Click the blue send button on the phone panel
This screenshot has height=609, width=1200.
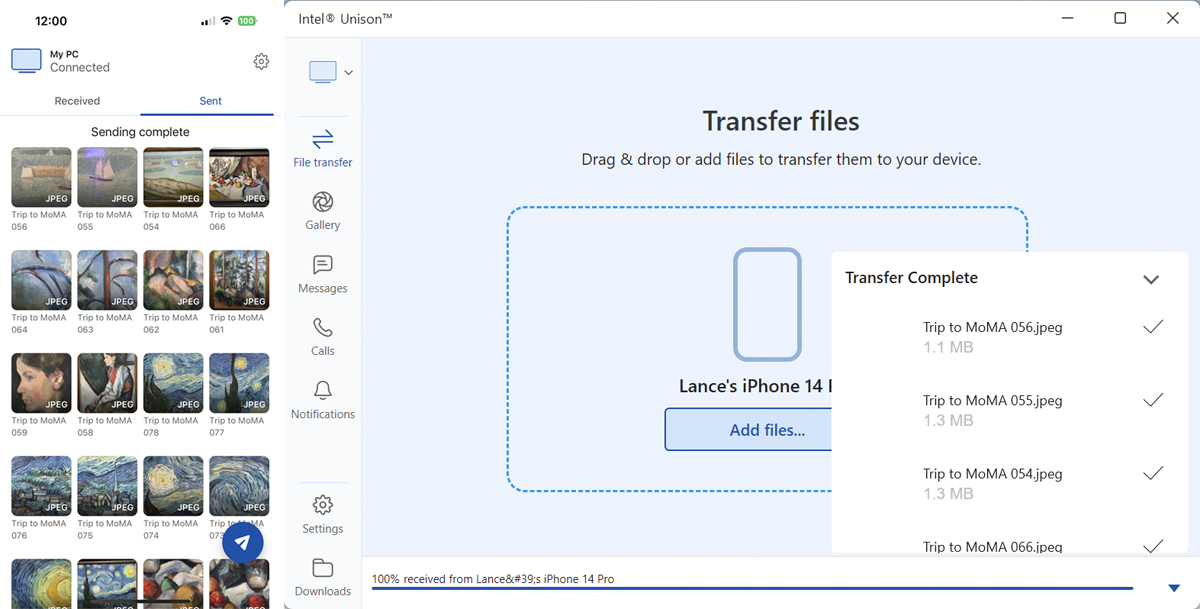pyautogui.click(x=242, y=542)
